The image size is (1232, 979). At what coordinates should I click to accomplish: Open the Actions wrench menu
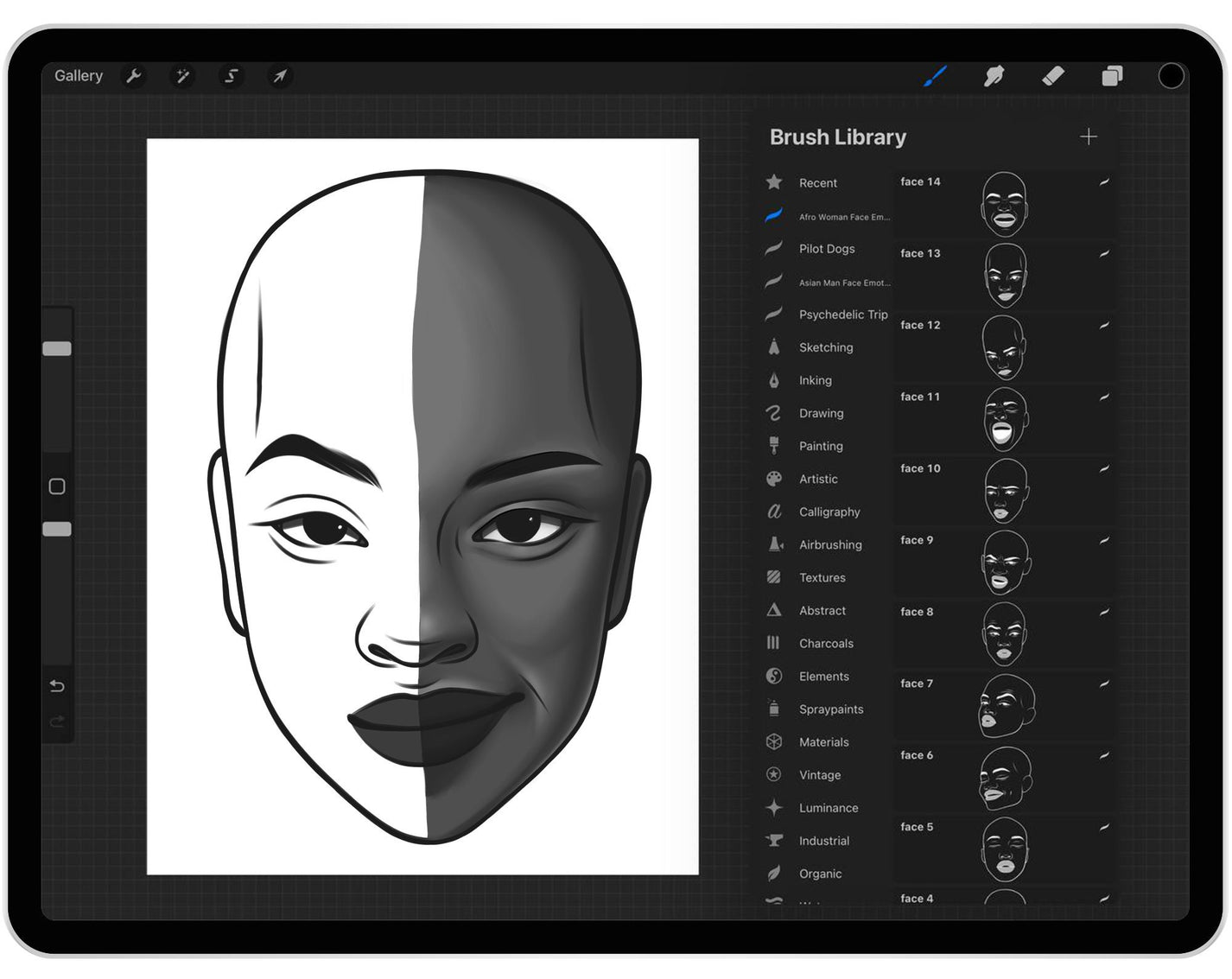pos(135,77)
